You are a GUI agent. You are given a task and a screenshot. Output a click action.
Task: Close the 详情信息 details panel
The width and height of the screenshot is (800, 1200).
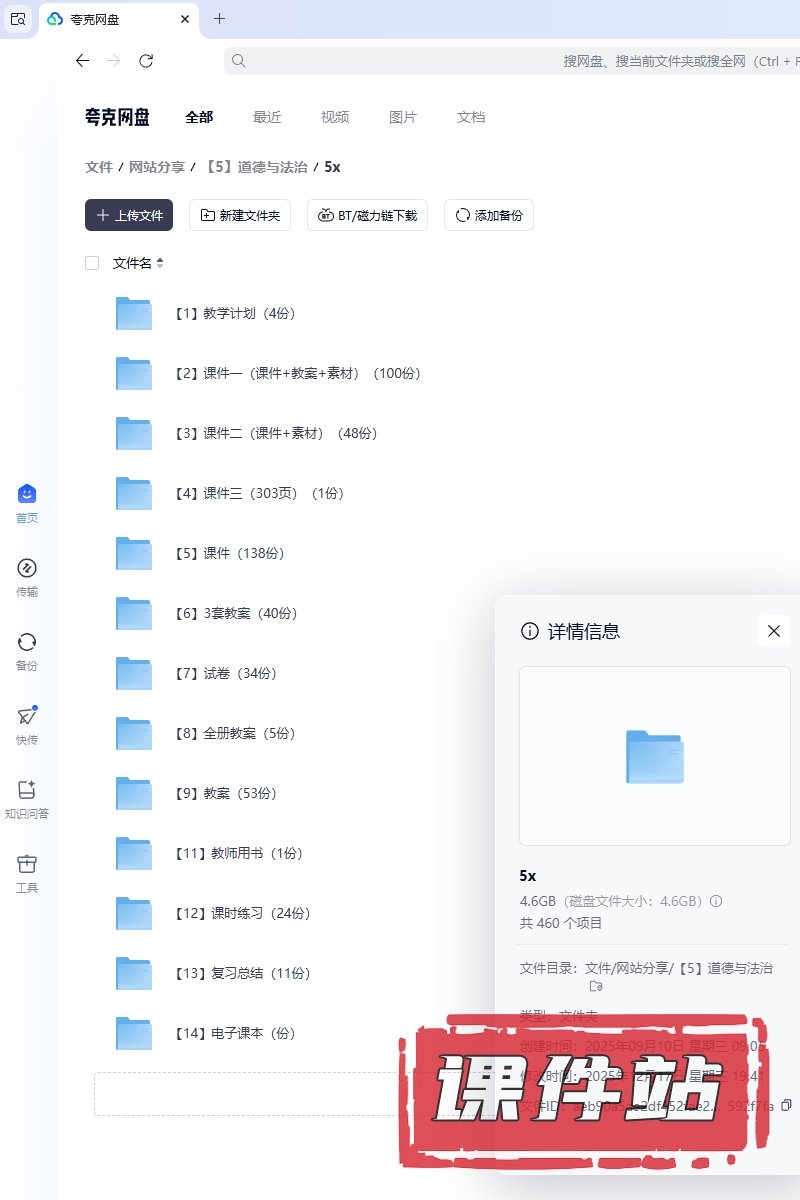tap(773, 631)
